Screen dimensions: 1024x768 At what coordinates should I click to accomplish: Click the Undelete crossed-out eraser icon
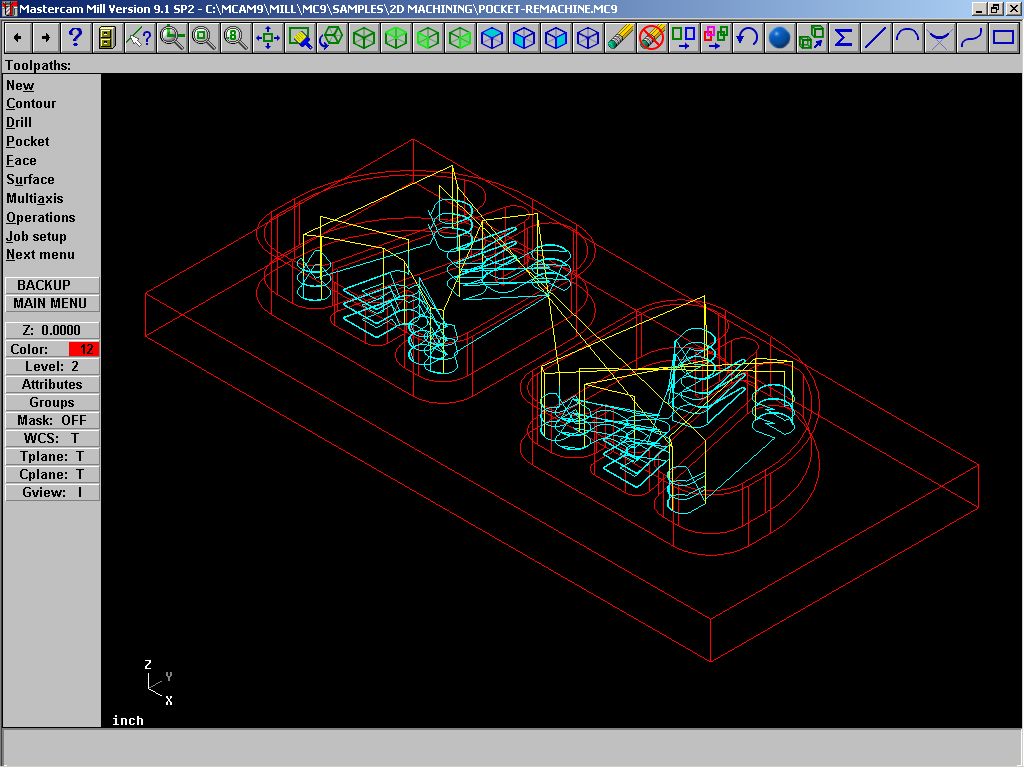pos(652,38)
